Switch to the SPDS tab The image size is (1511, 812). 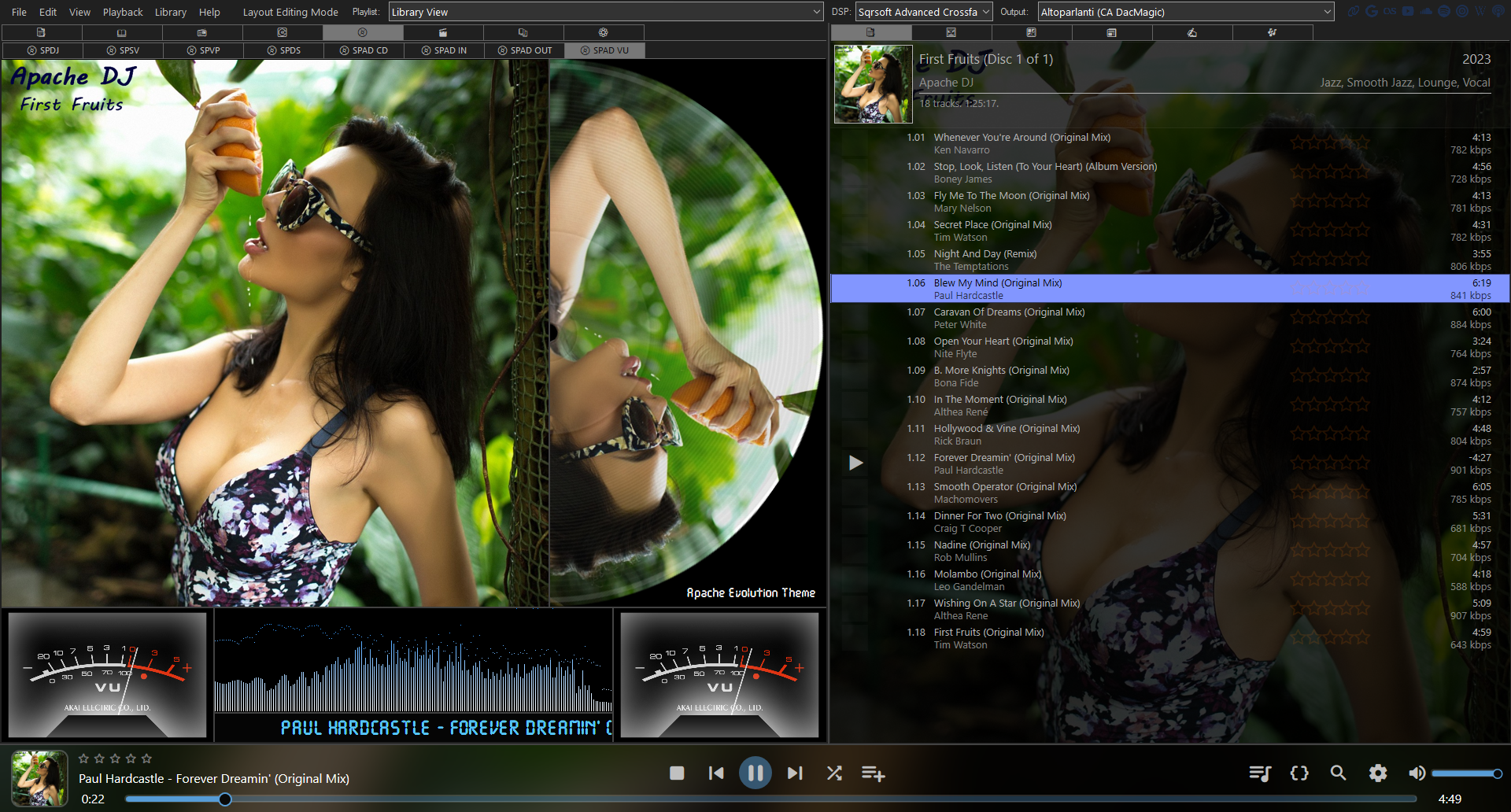pyautogui.click(x=283, y=50)
